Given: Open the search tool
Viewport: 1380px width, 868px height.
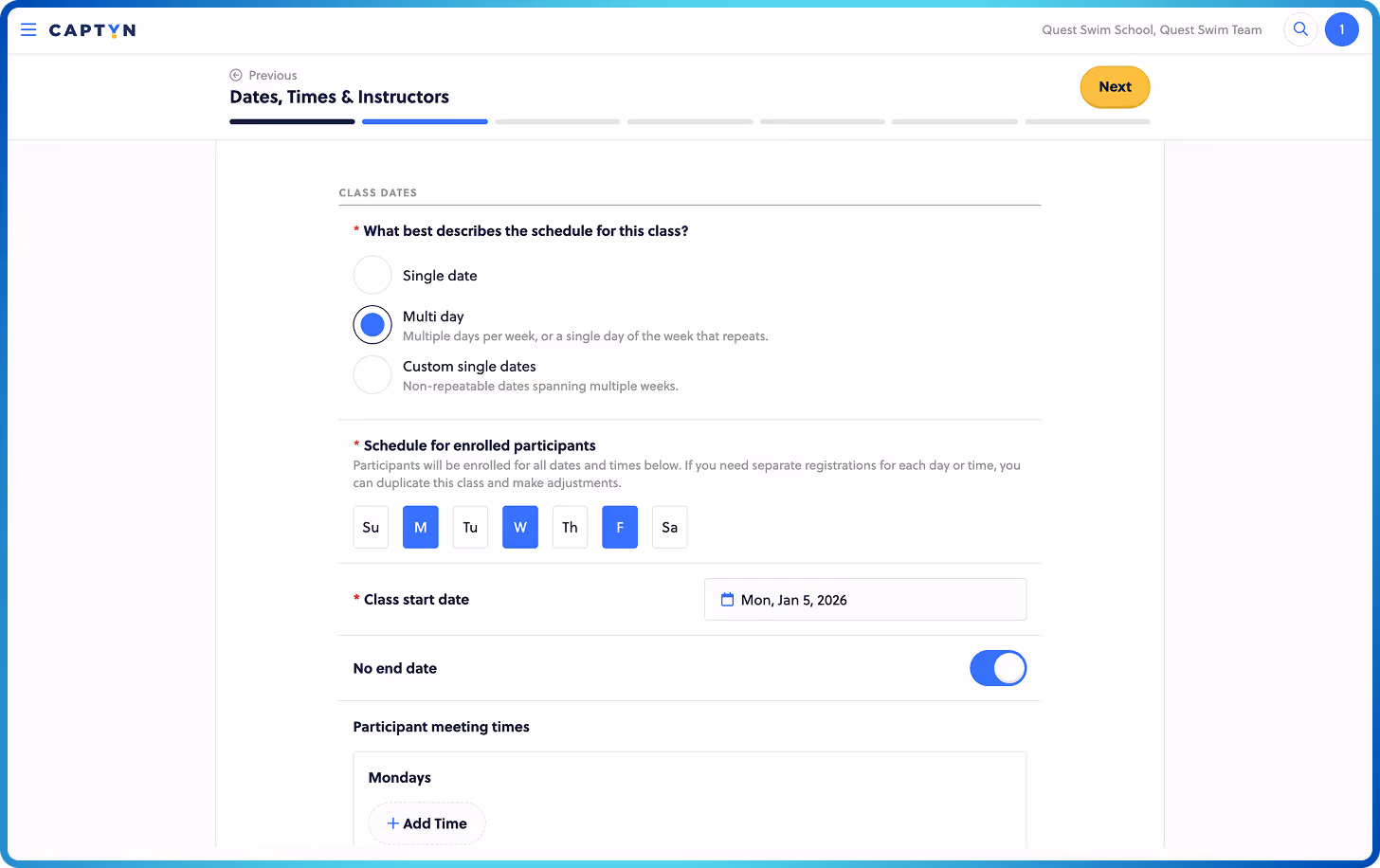Looking at the screenshot, I should pos(1300,28).
